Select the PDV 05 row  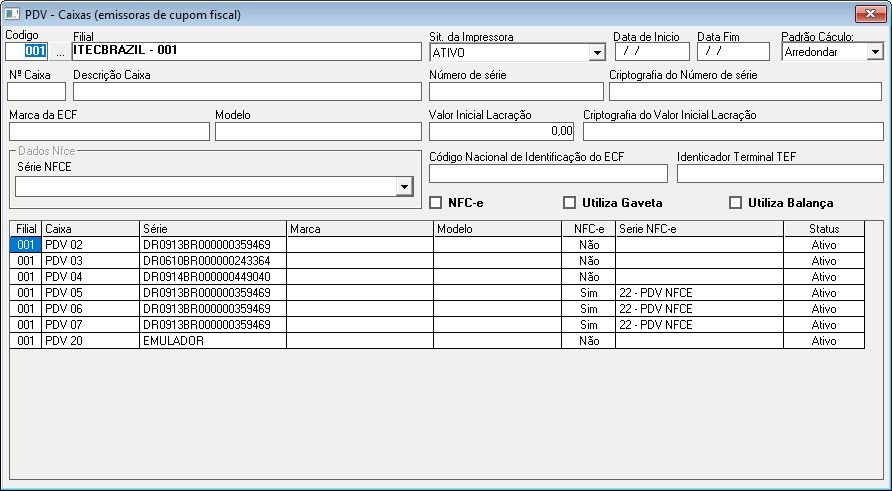pos(437,292)
